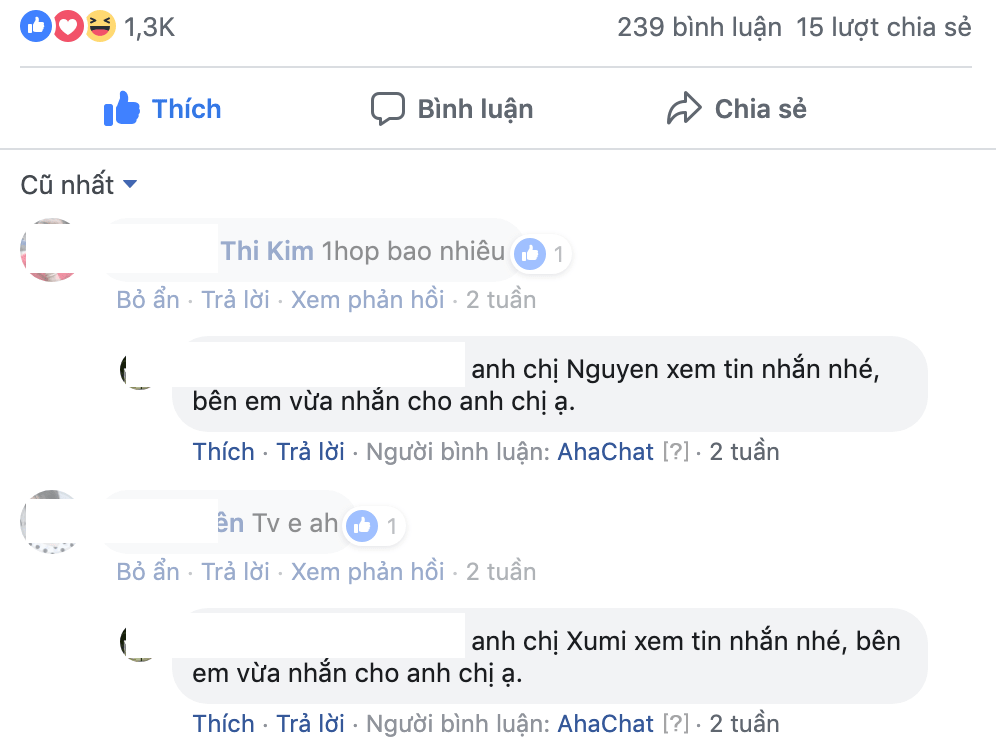Click the Thích thumbs-up icon
The width and height of the screenshot is (996, 746).
(121, 108)
